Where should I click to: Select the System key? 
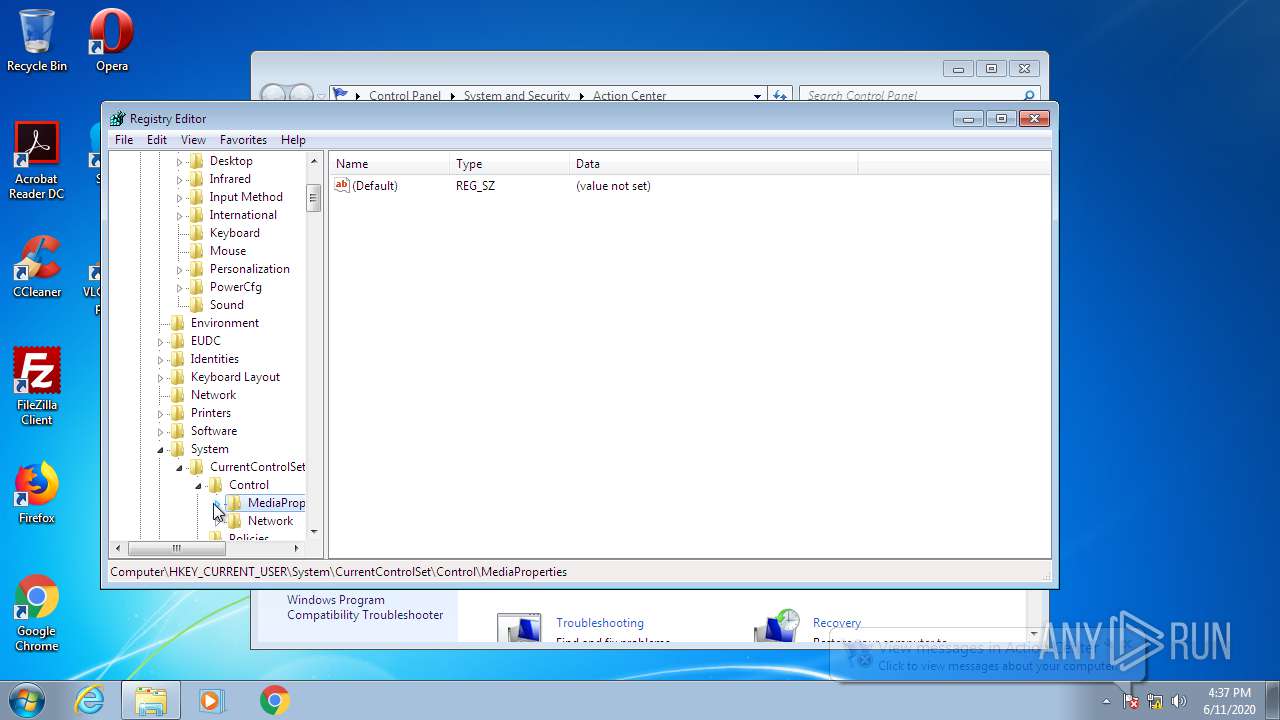click(x=209, y=449)
